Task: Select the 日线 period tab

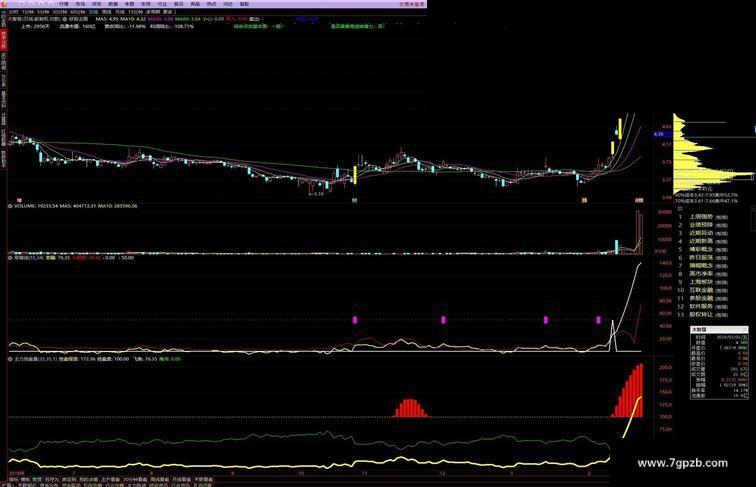Action: pos(93,12)
